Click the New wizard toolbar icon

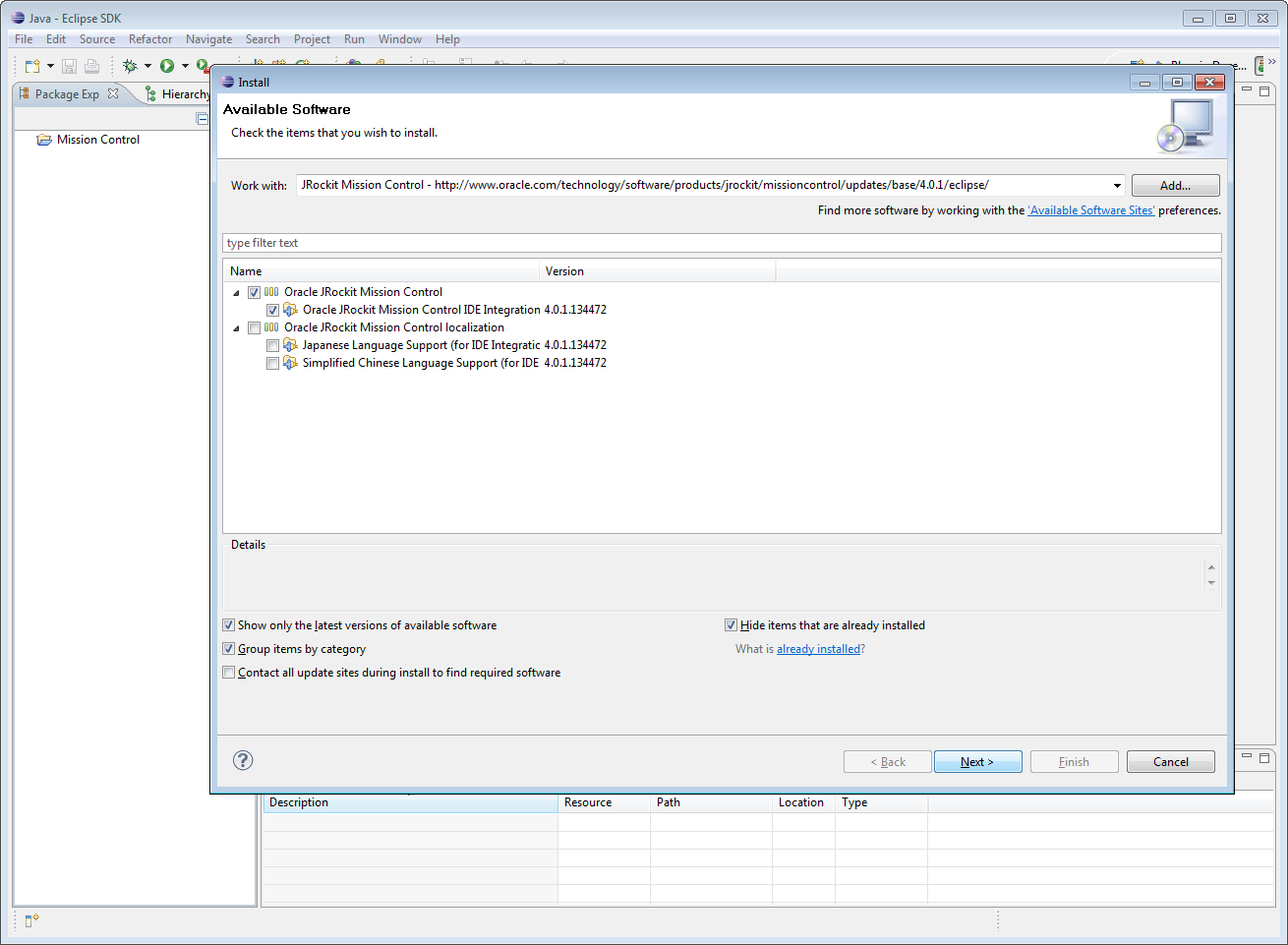31,66
